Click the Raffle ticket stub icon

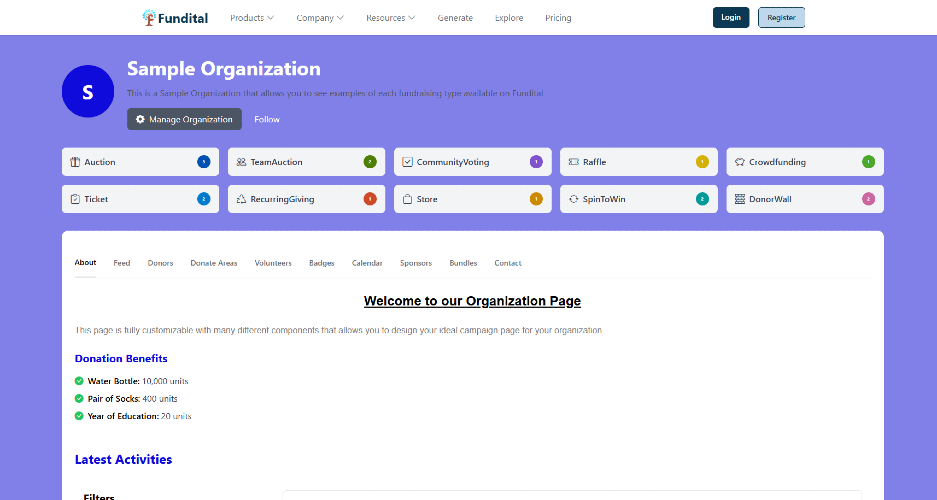coord(573,162)
